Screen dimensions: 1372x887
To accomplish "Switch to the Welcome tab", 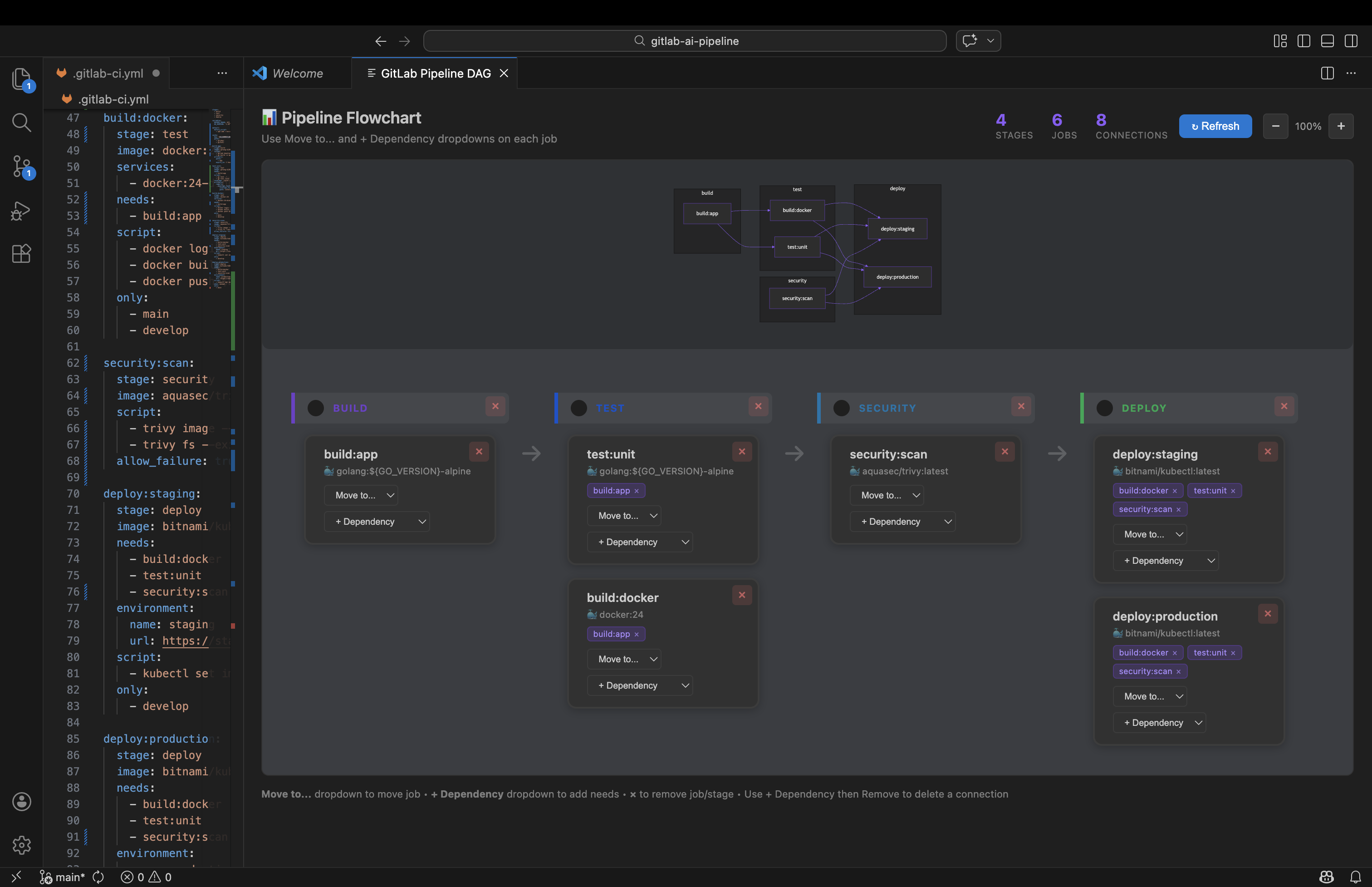I will pyautogui.click(x=297, y=73).
